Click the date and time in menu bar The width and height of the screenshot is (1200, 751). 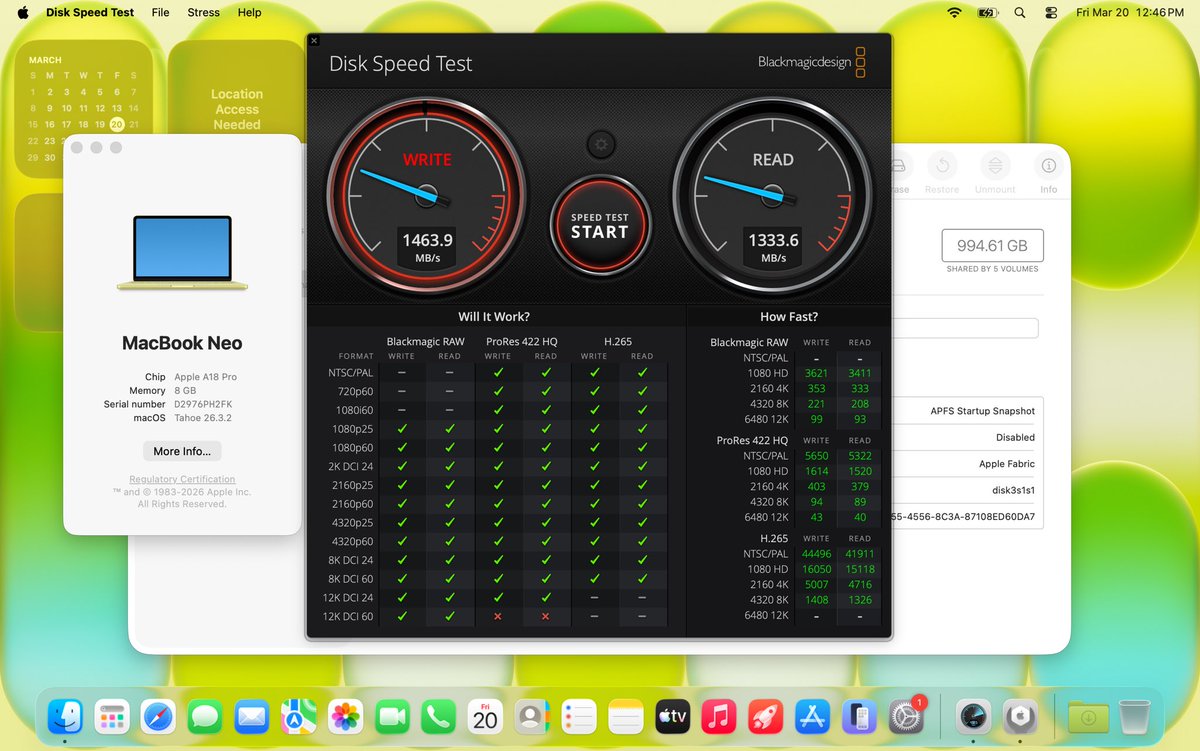(x=1130, y=12)
